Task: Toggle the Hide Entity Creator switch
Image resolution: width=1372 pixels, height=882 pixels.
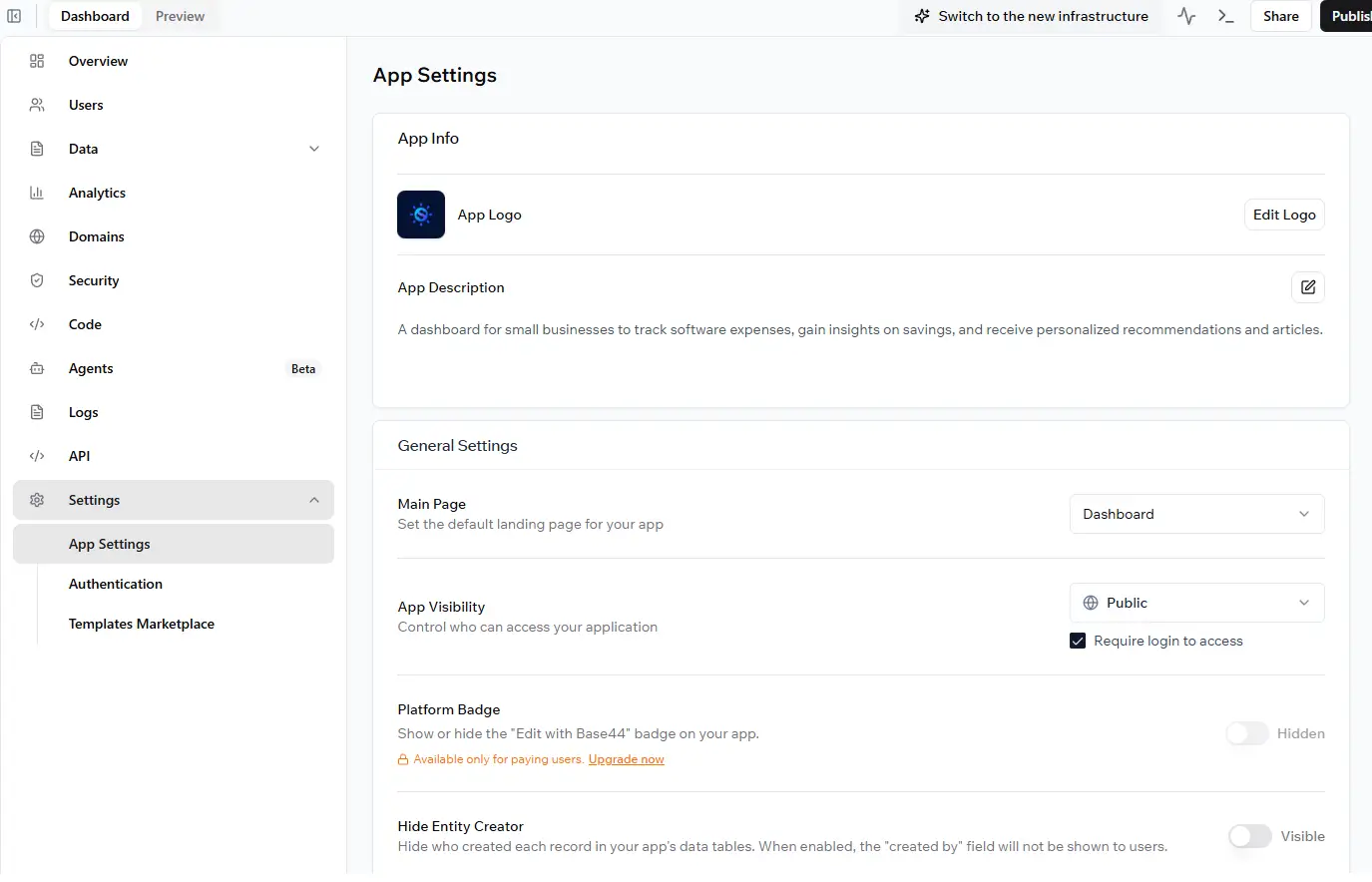Action: point(1249,836)
